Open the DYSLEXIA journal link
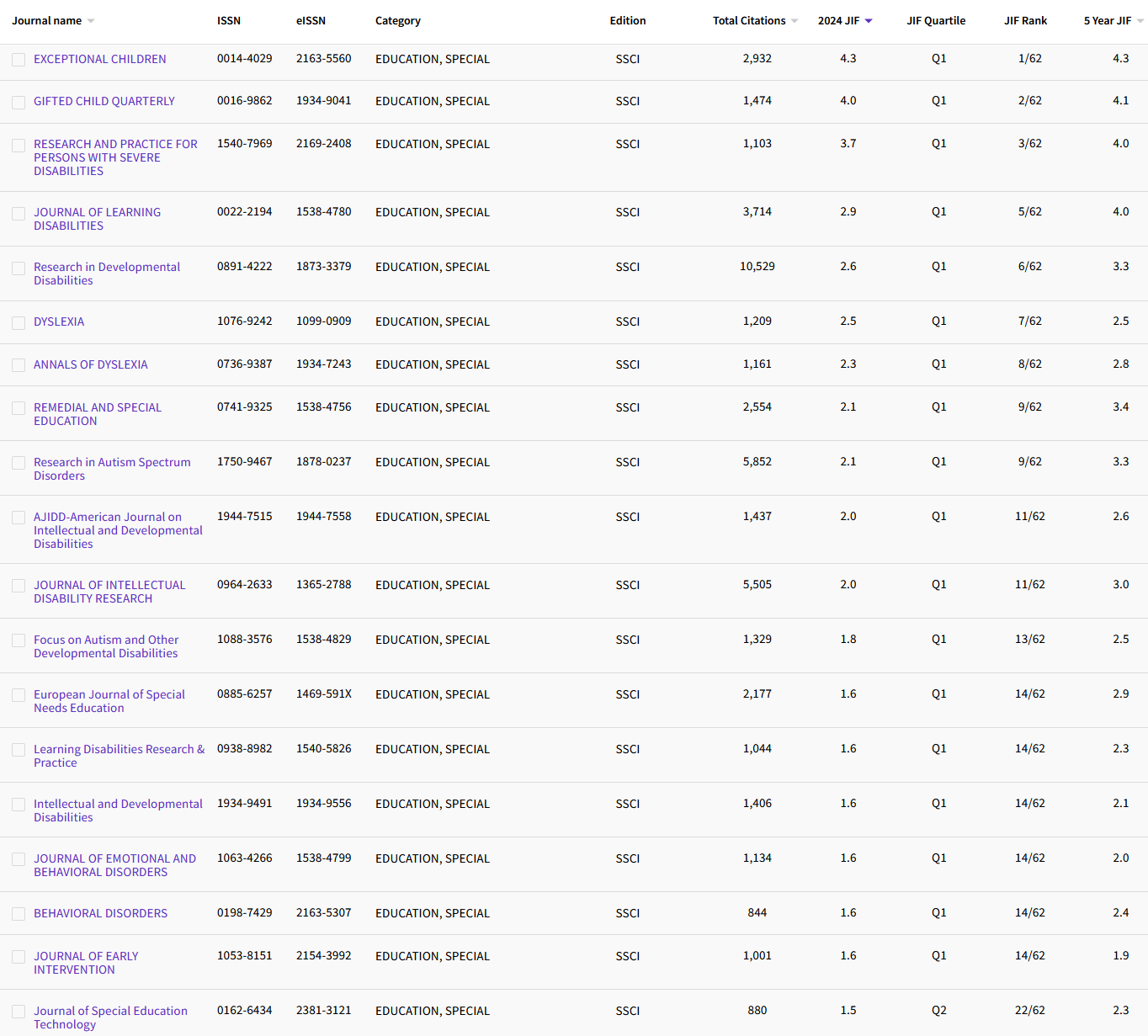Screen dimensions: 1148x1036 tap(59, 321)
